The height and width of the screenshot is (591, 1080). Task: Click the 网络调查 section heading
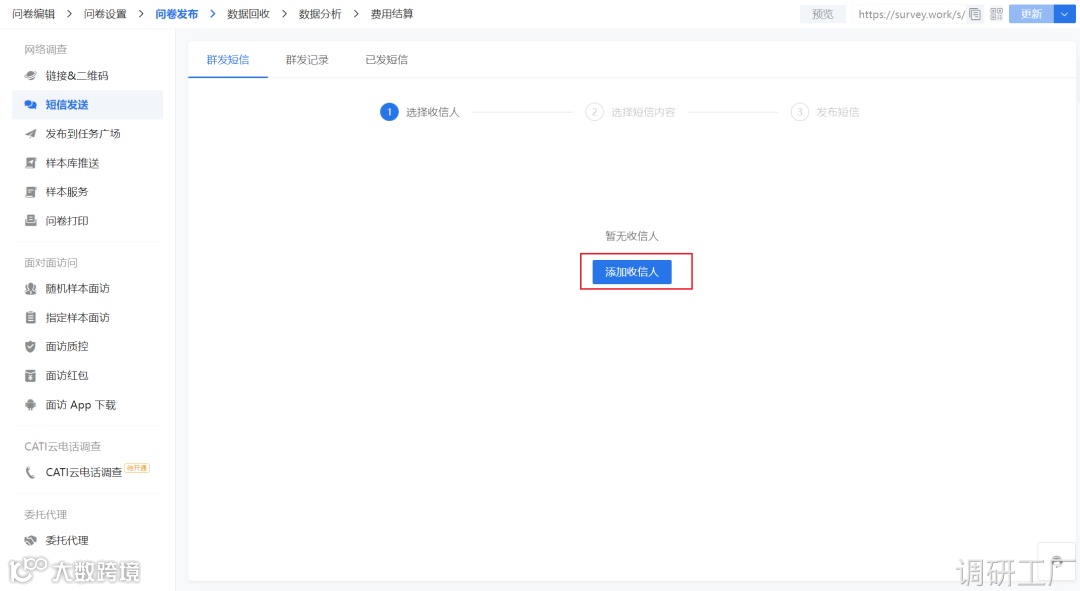click(45, 50)
